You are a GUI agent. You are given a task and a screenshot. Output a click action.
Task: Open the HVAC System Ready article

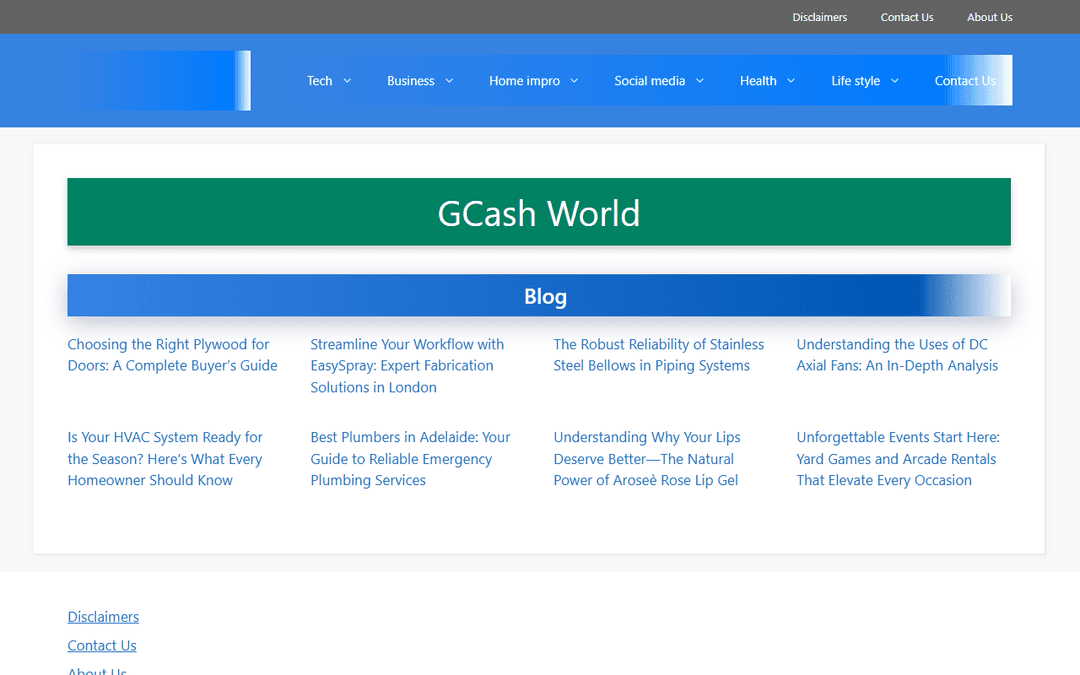tap(165, 459)
